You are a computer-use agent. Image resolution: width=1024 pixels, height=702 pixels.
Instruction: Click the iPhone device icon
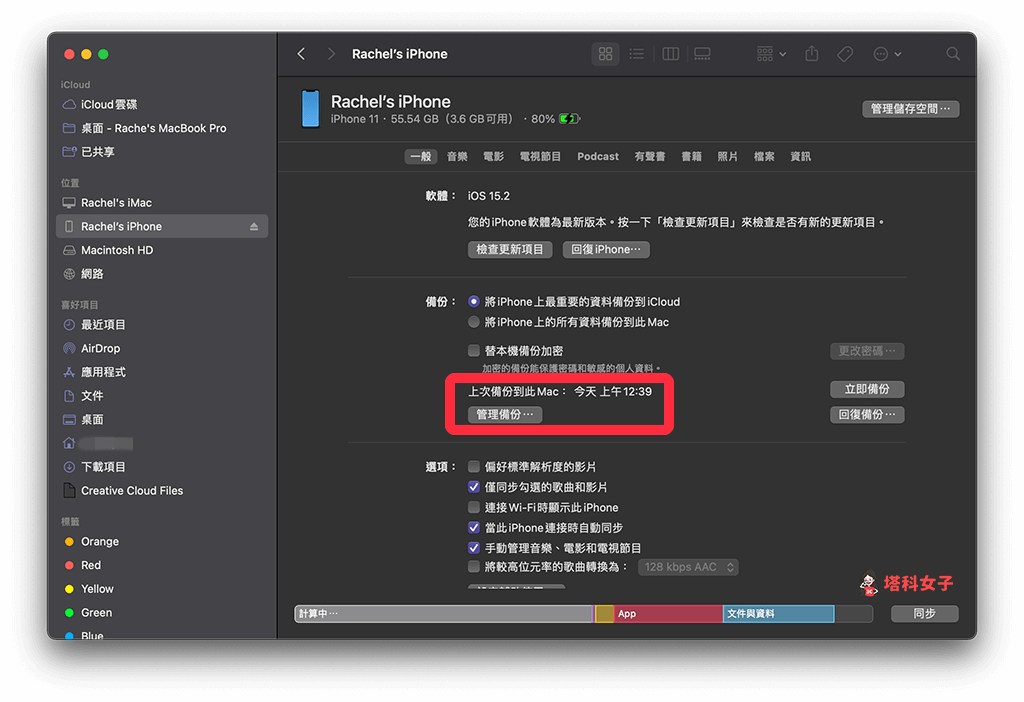tap(310, 109)
